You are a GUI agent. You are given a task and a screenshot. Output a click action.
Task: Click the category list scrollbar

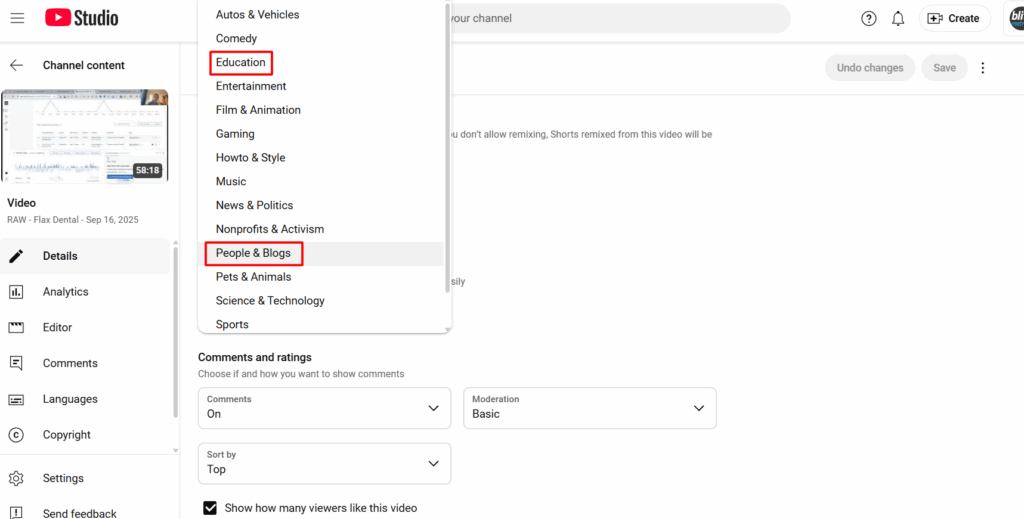(447, 150)
